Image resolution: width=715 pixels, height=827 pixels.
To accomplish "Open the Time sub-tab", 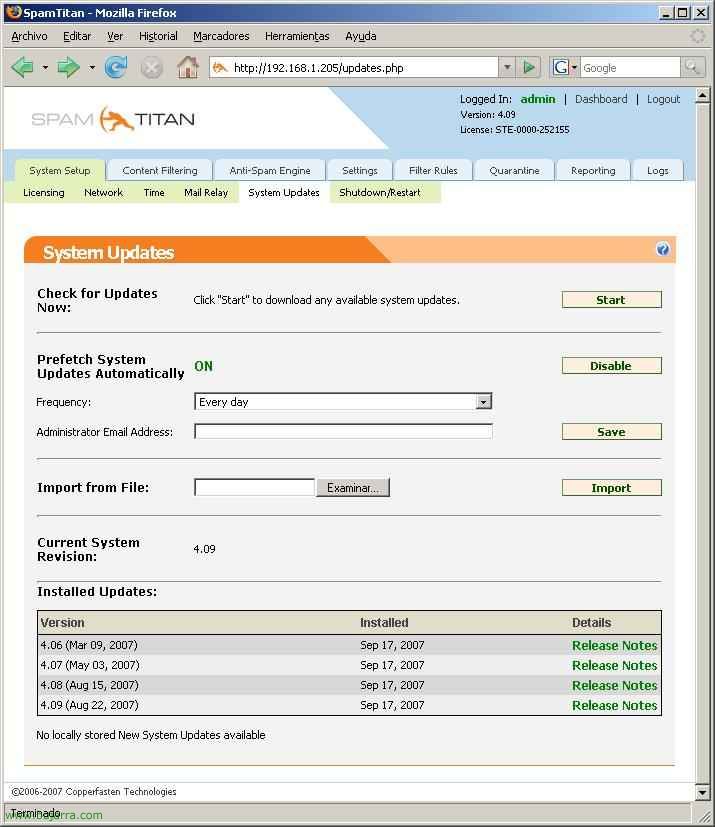I will coord(154,193).
